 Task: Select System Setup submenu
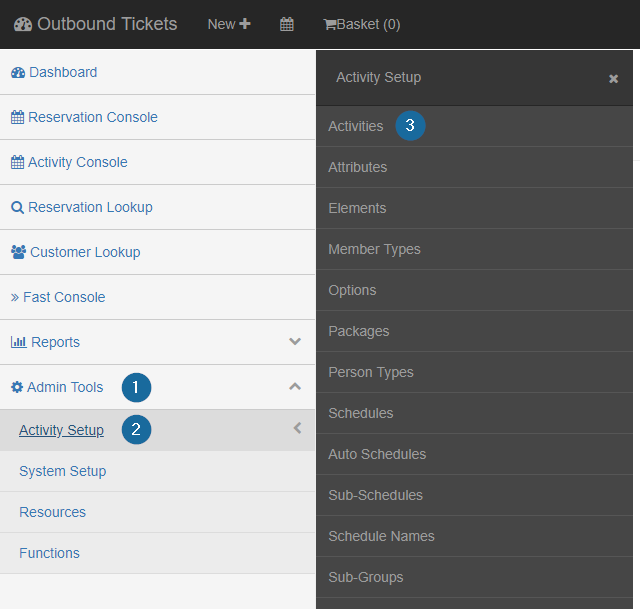click(62, 471)
